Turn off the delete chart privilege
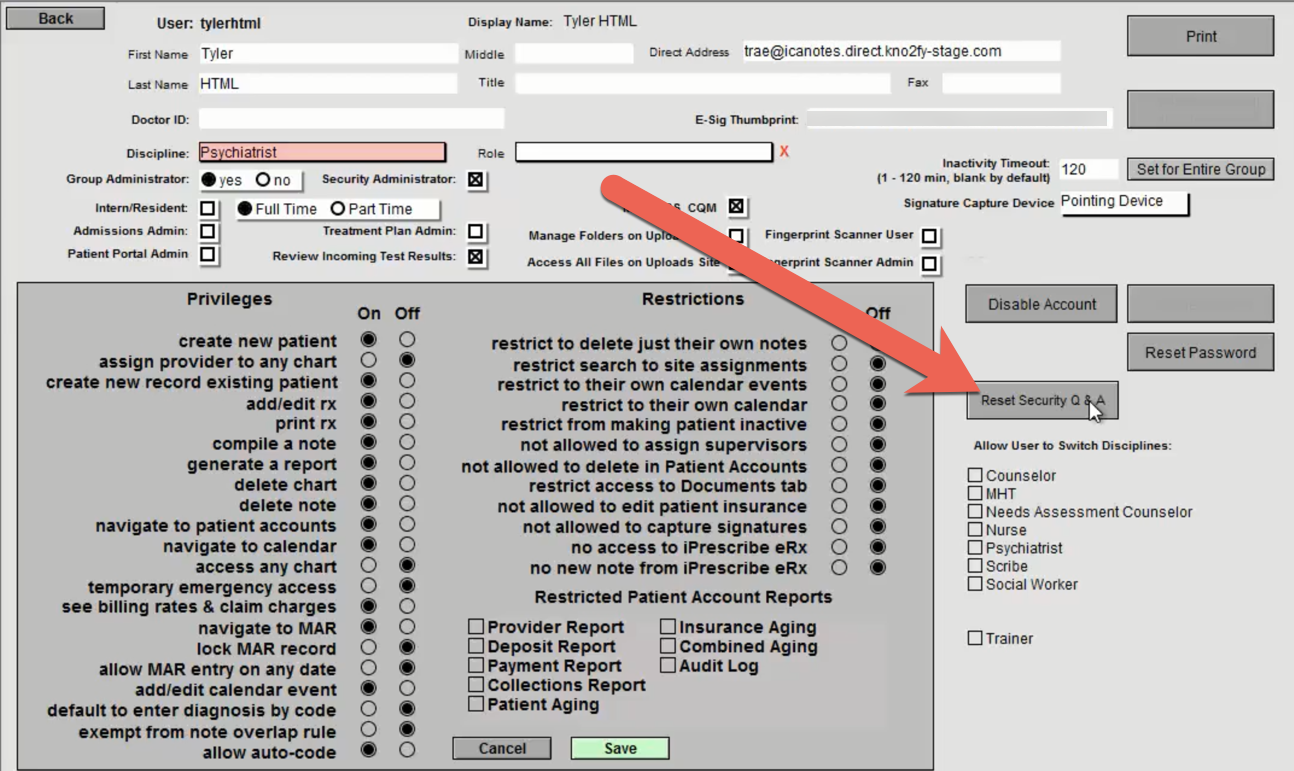The height and width of the screenshot is (771, 1294). tap(407, 484)
